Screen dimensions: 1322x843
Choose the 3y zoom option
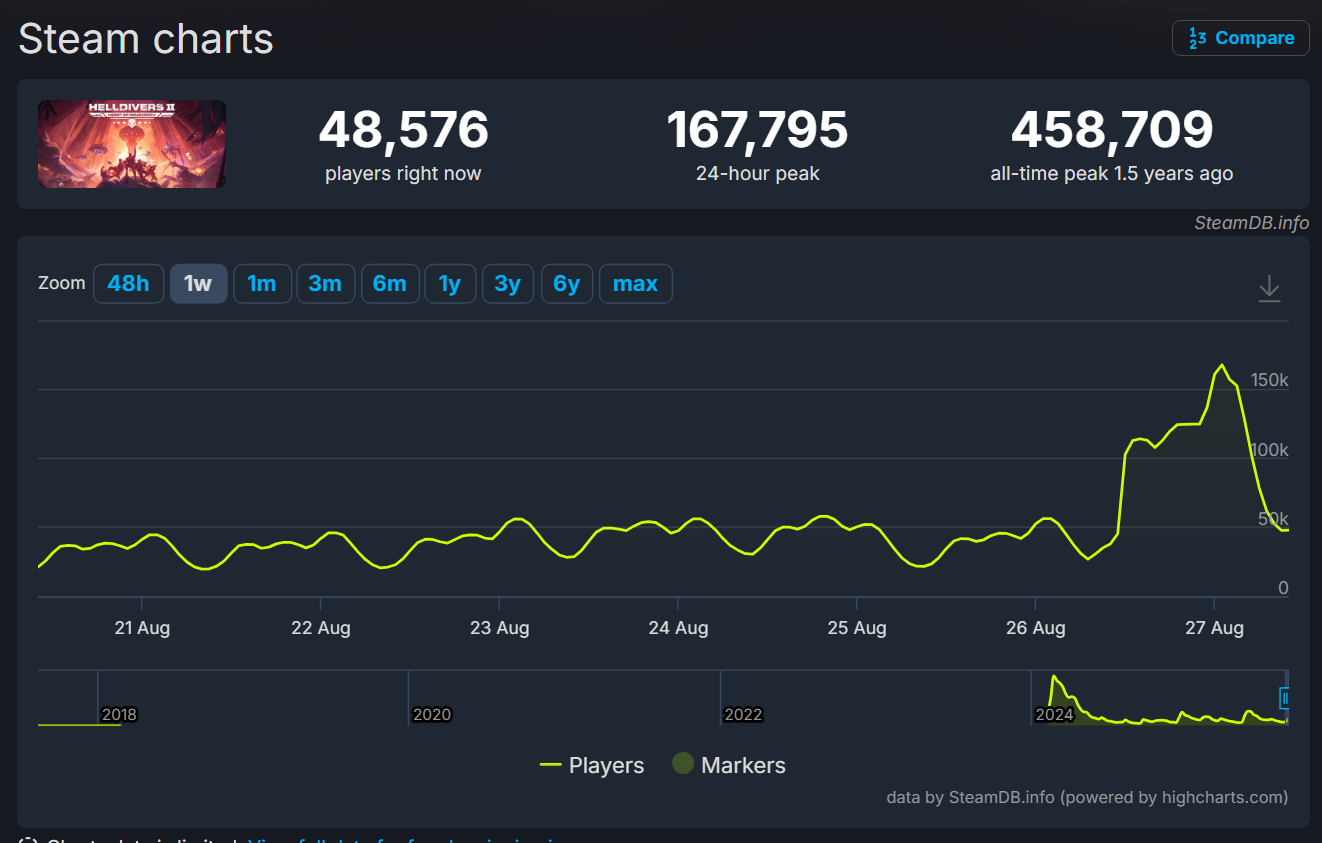(508, 284)
